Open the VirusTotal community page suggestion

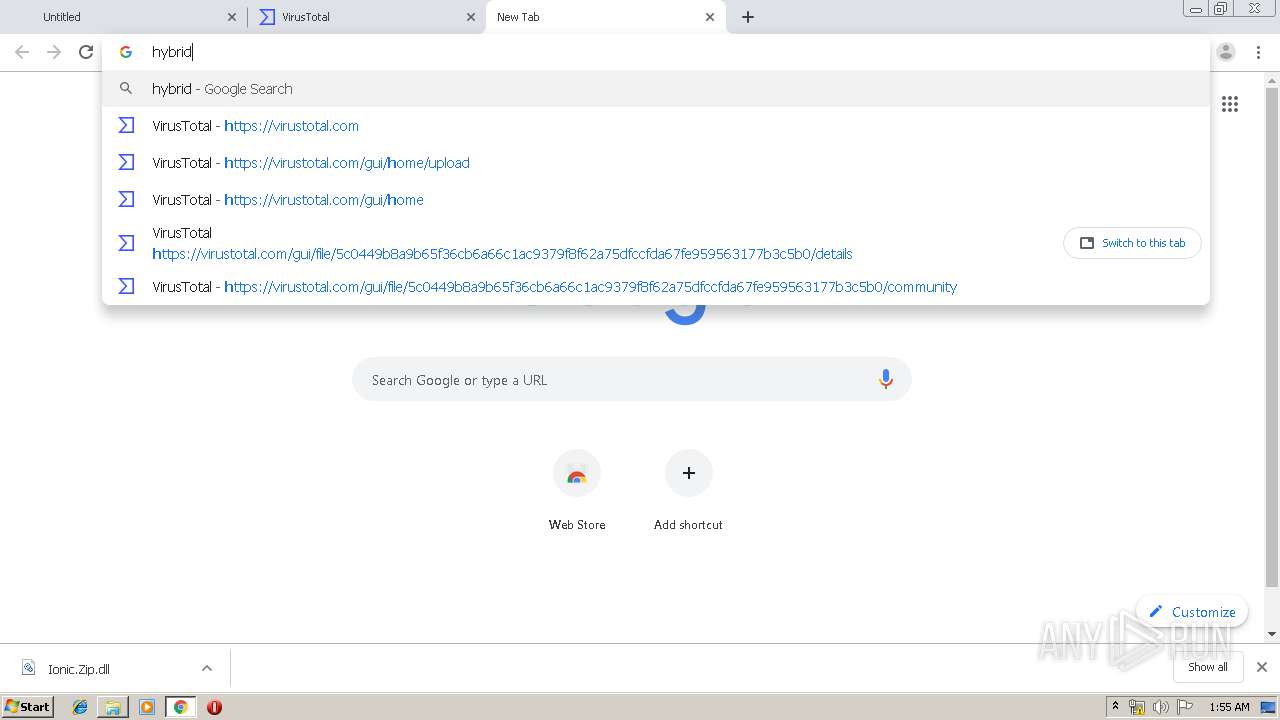pos(655,287)
